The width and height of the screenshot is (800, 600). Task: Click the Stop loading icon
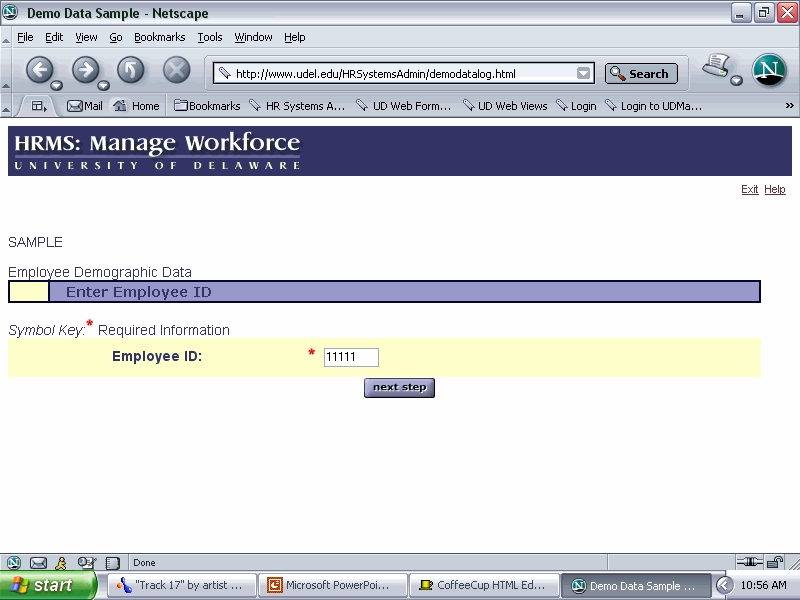point(176,70)
